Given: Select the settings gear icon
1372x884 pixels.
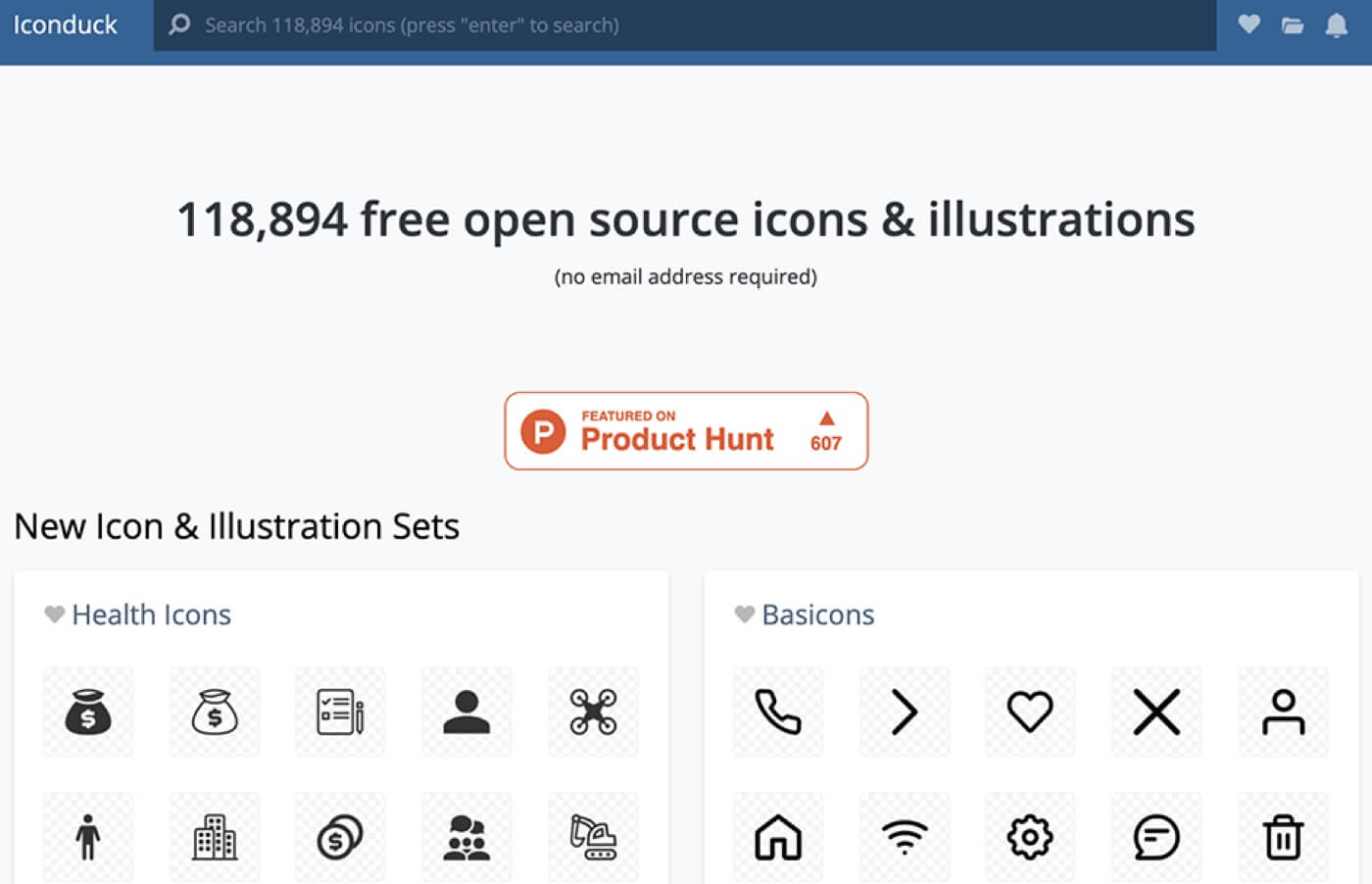Looking at the screenshot, I should [x=1030, y=837].
